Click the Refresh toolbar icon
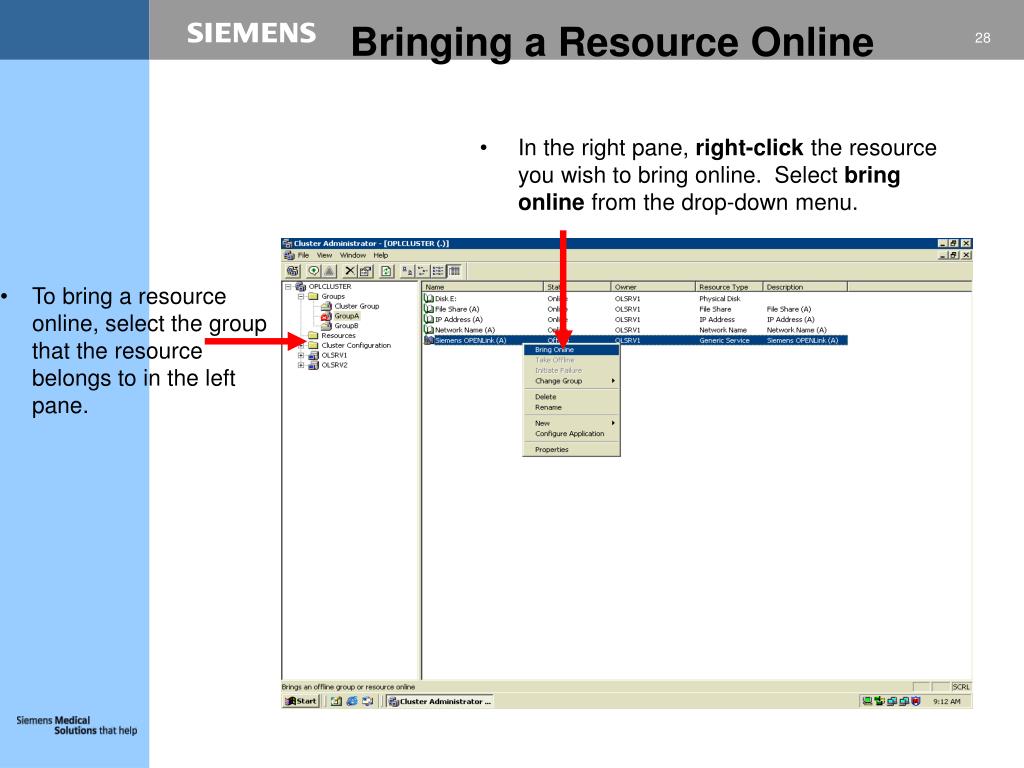 pyautogui.click(x=387, y=271)
